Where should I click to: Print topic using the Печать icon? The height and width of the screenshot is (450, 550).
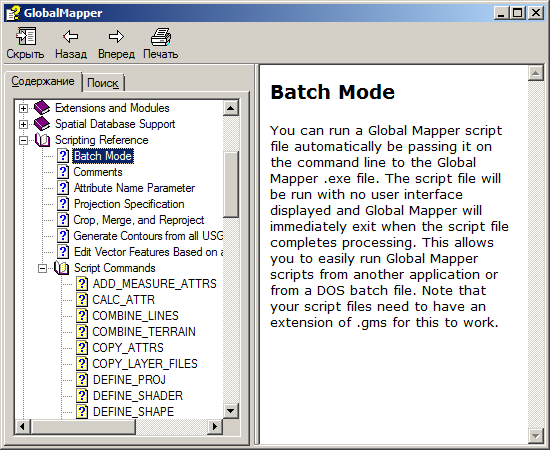pos(161,36)
